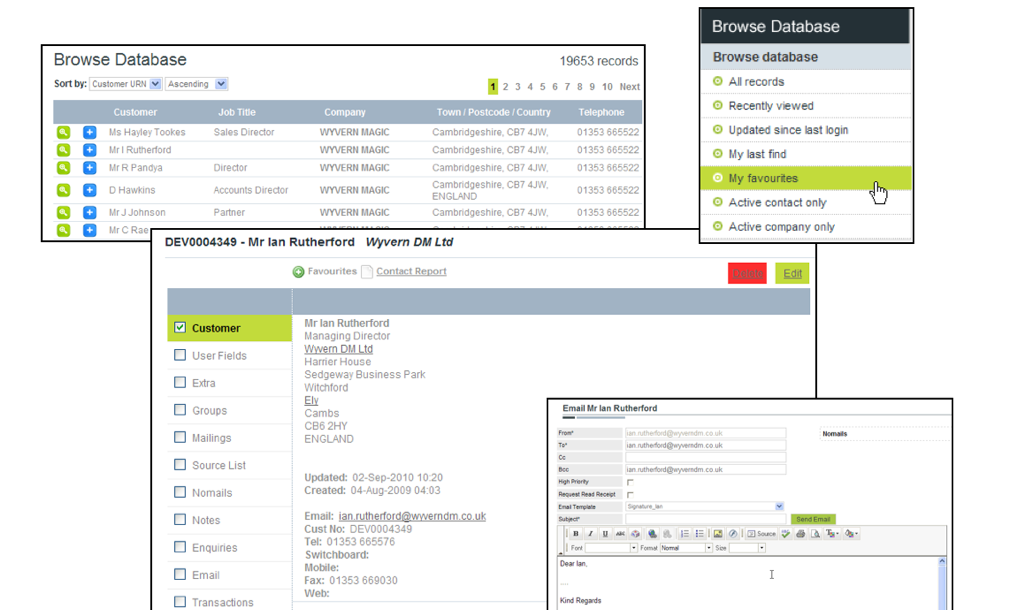This screenshot has width=1033, height=610.
Task: Open the Contact Report link
Action: pos(411,271)
